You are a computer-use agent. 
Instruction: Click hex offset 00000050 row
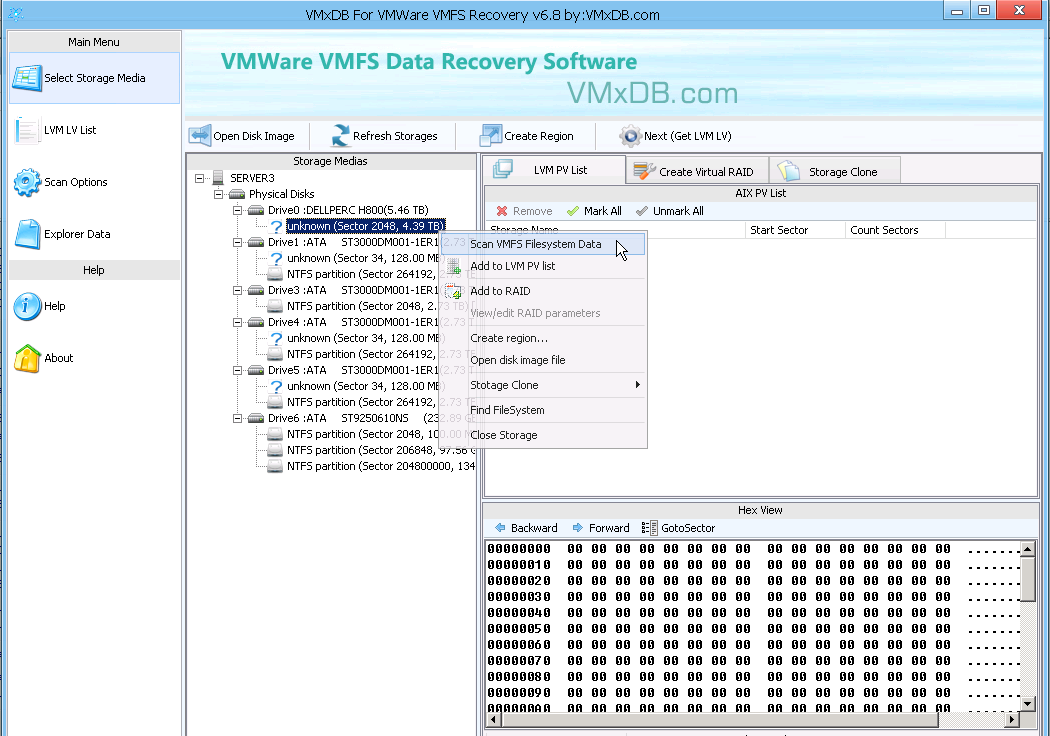[x=751, y=628]
